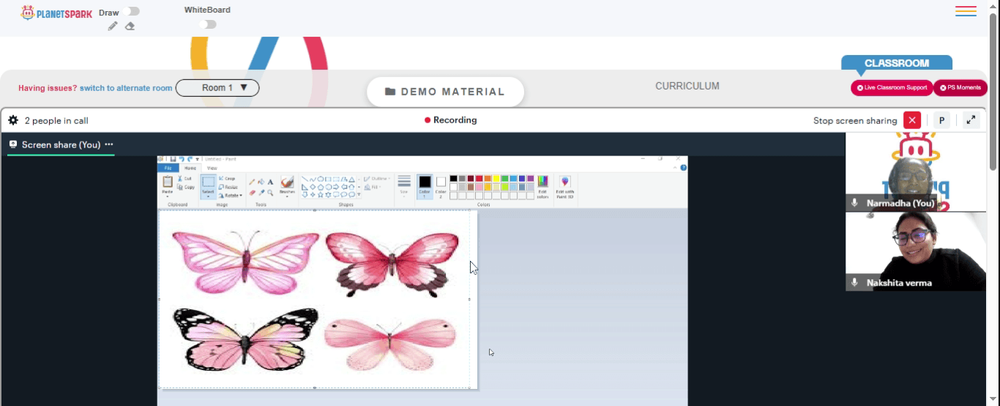The image size is (1000, 406).
Task: Click Save icon in Paint quick access toolbar
Action: [173, 159]
